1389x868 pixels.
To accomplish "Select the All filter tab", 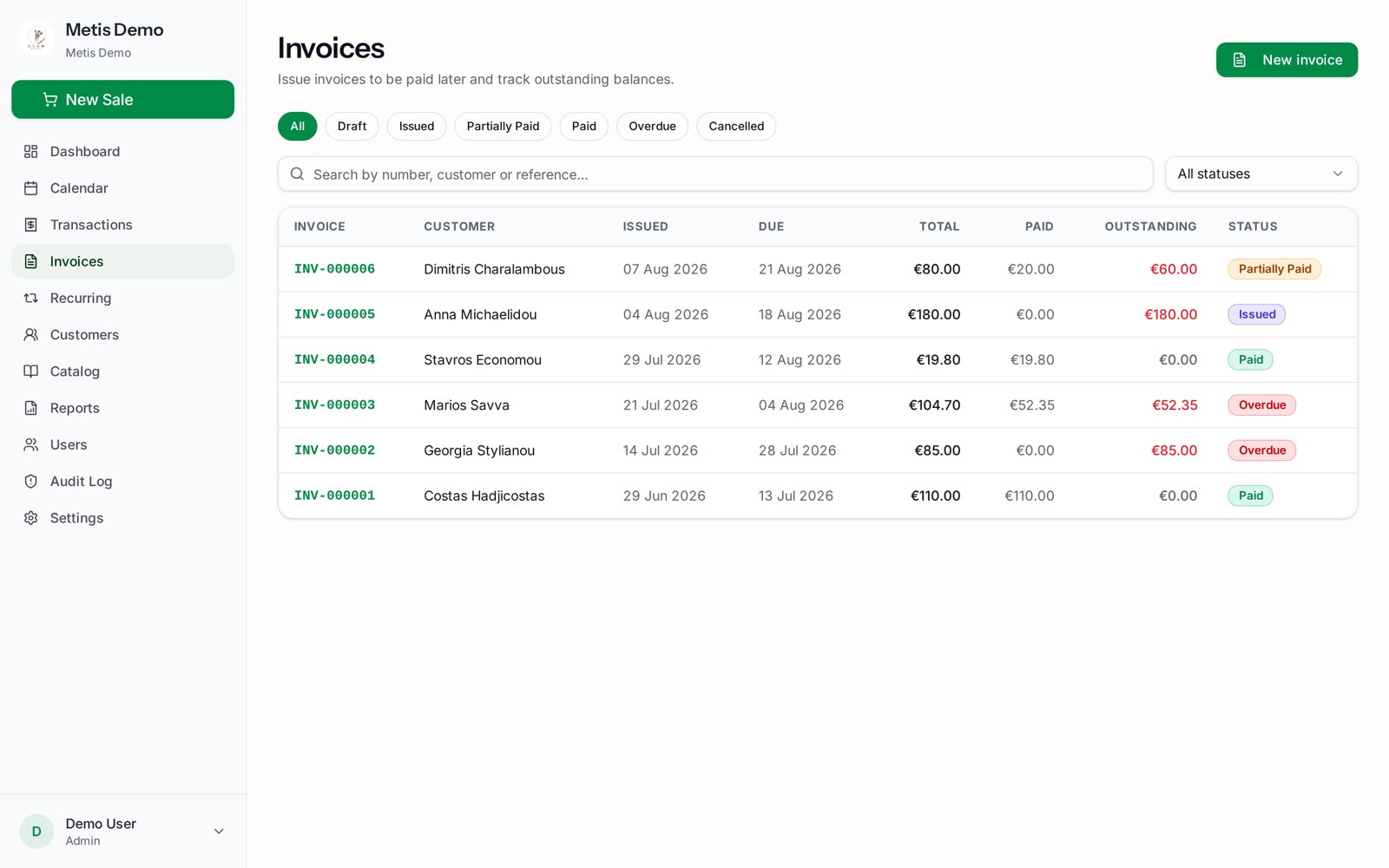I will point(298,126).
